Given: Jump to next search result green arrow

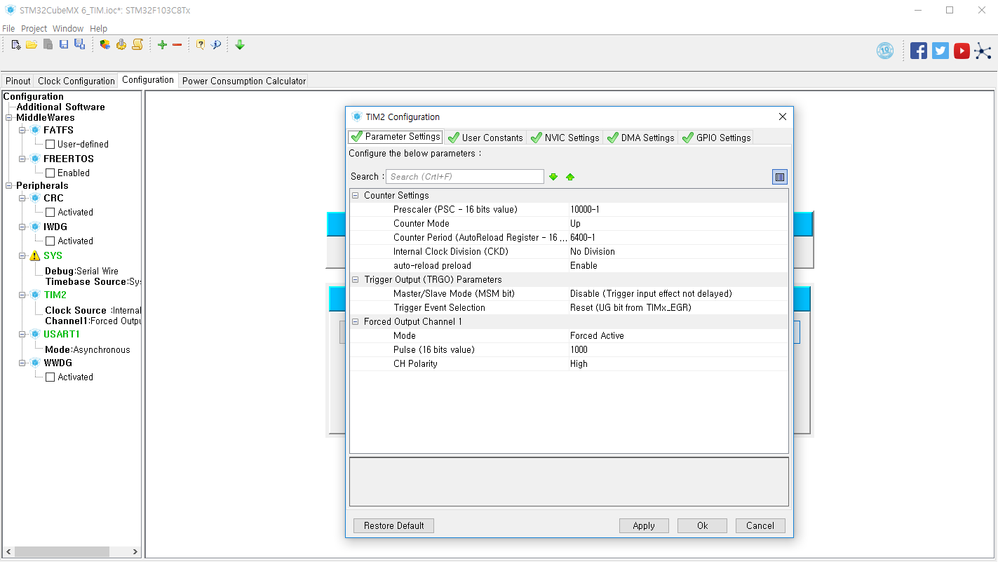Looking at the screenshot, I should 554,177.
